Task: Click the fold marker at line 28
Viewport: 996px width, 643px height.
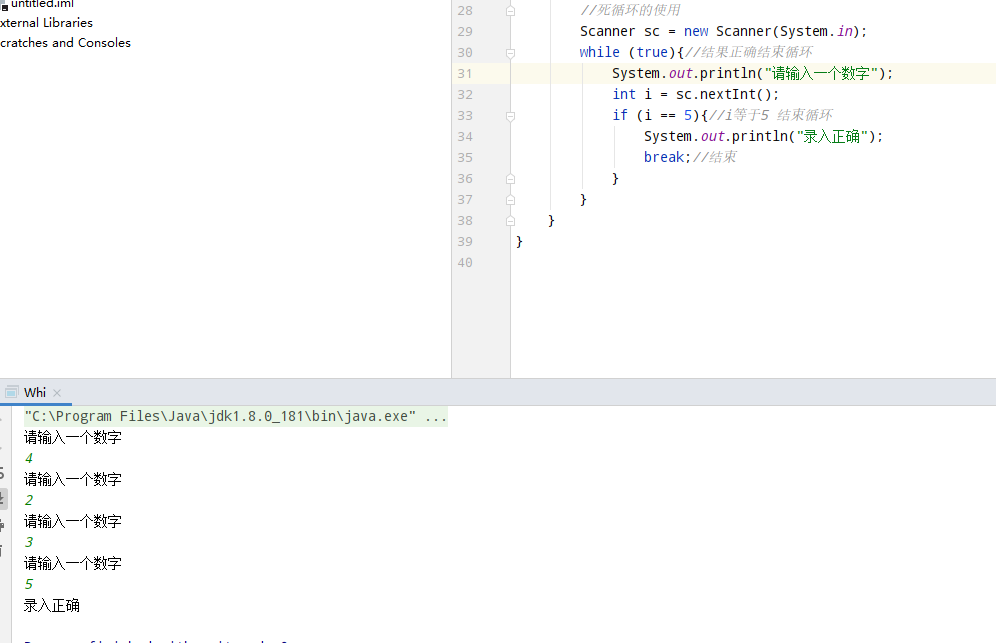Action: [510, 11]
